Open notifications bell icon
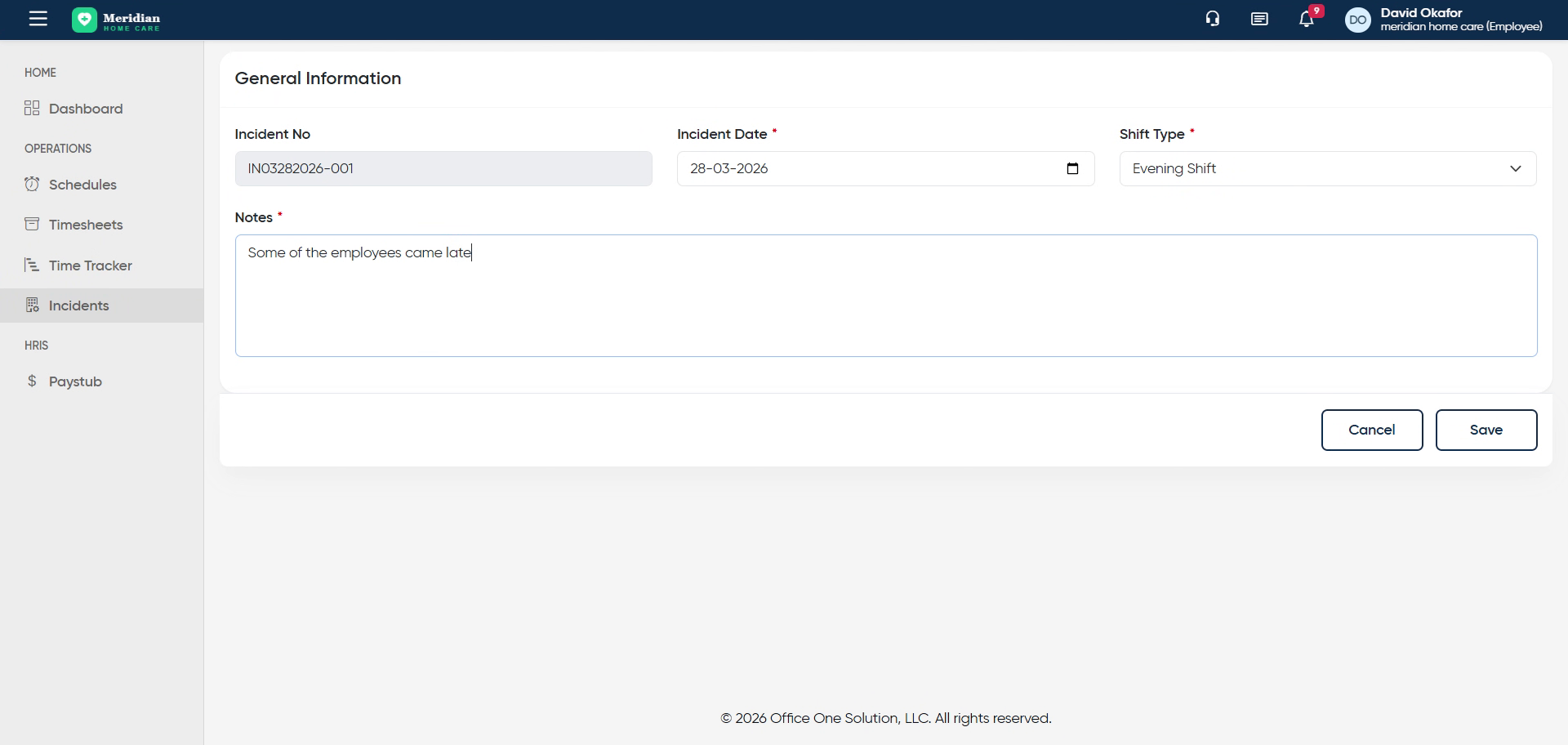 click(x=1307, y=20)
